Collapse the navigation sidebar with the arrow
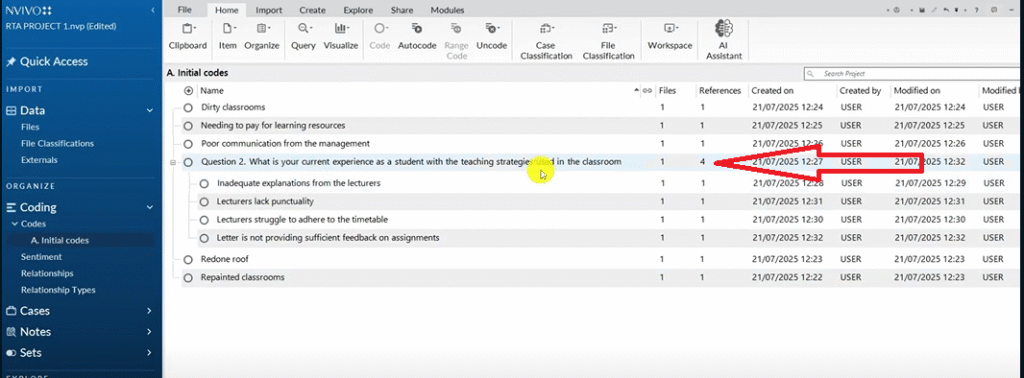Image resolution: width=1024 pixels, height=378 pixels. pos(152,10)
